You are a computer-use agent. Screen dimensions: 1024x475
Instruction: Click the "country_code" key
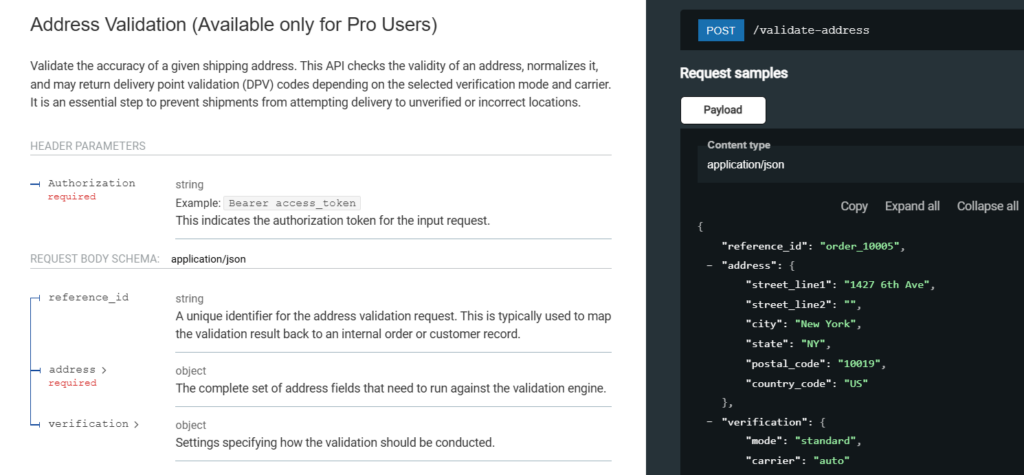click(x=789, y=383)
